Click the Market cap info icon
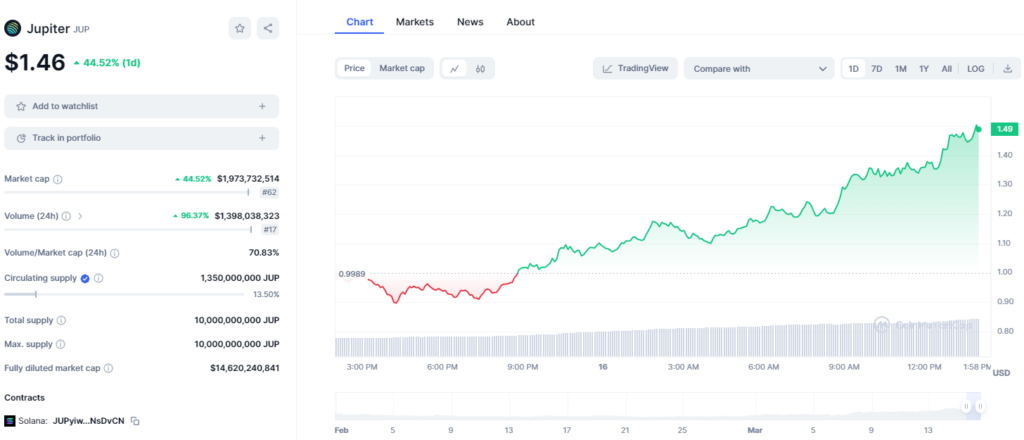 pos(57,179)
